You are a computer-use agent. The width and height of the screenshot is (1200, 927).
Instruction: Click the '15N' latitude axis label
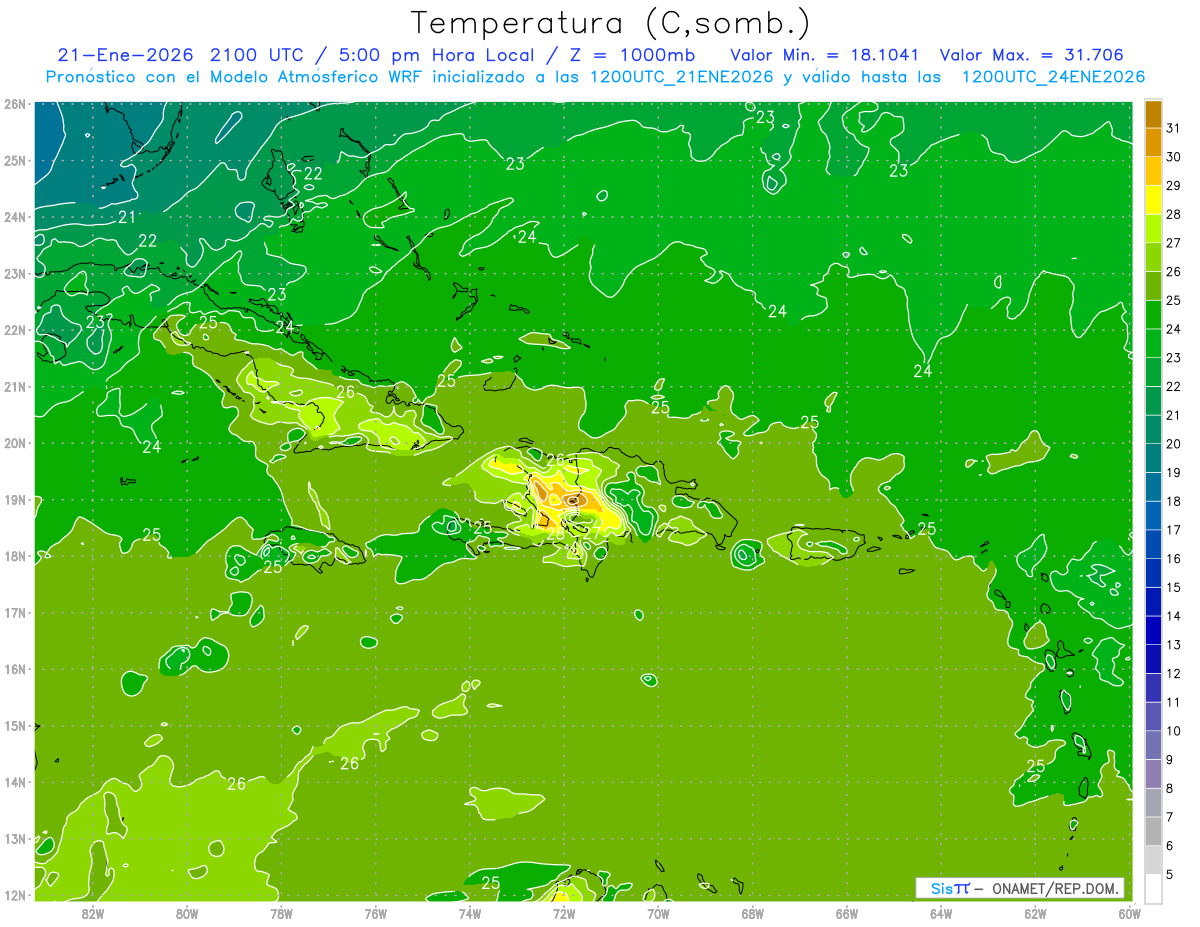(x=16, y=726)
